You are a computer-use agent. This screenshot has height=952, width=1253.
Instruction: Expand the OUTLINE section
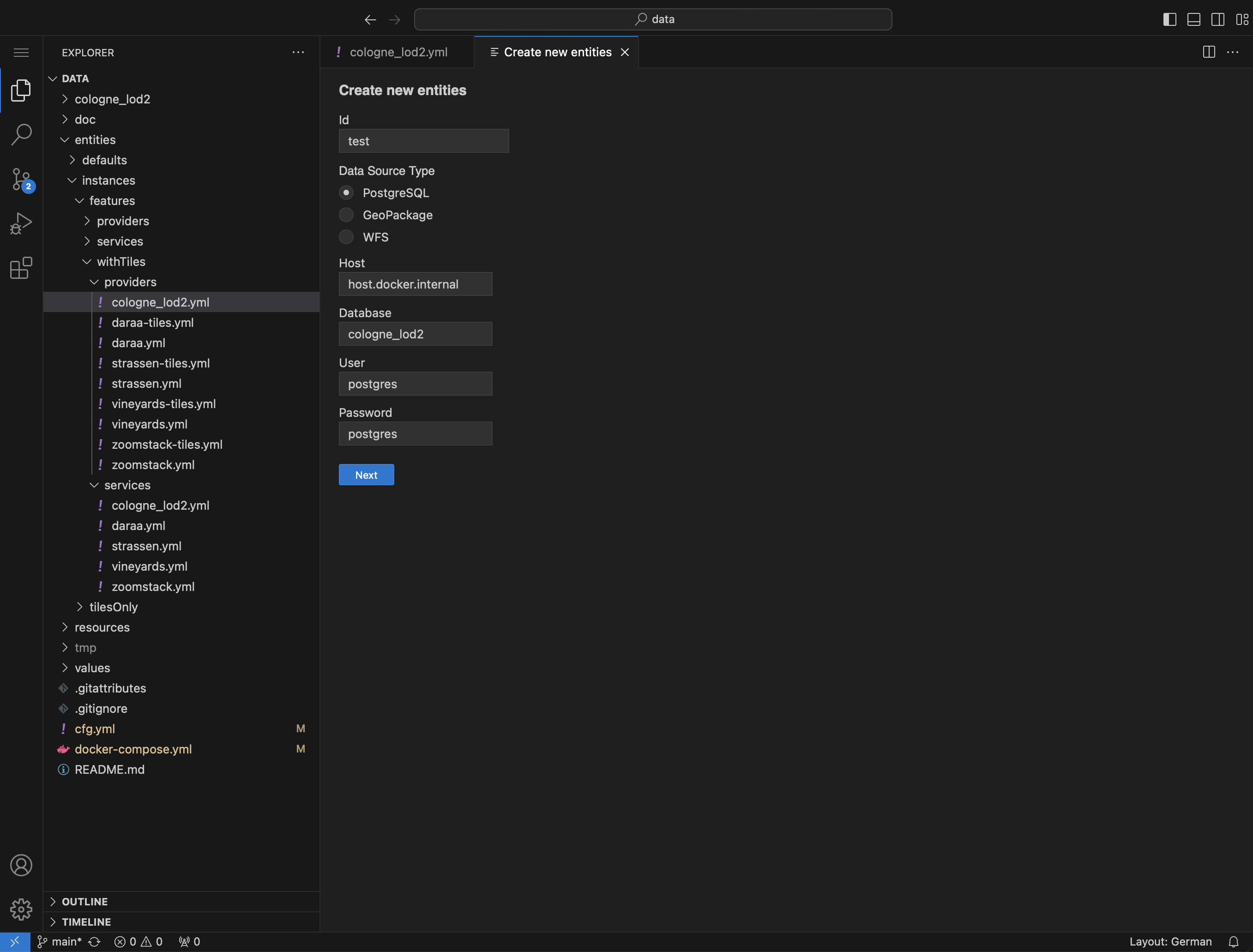[x=84, y=901]
